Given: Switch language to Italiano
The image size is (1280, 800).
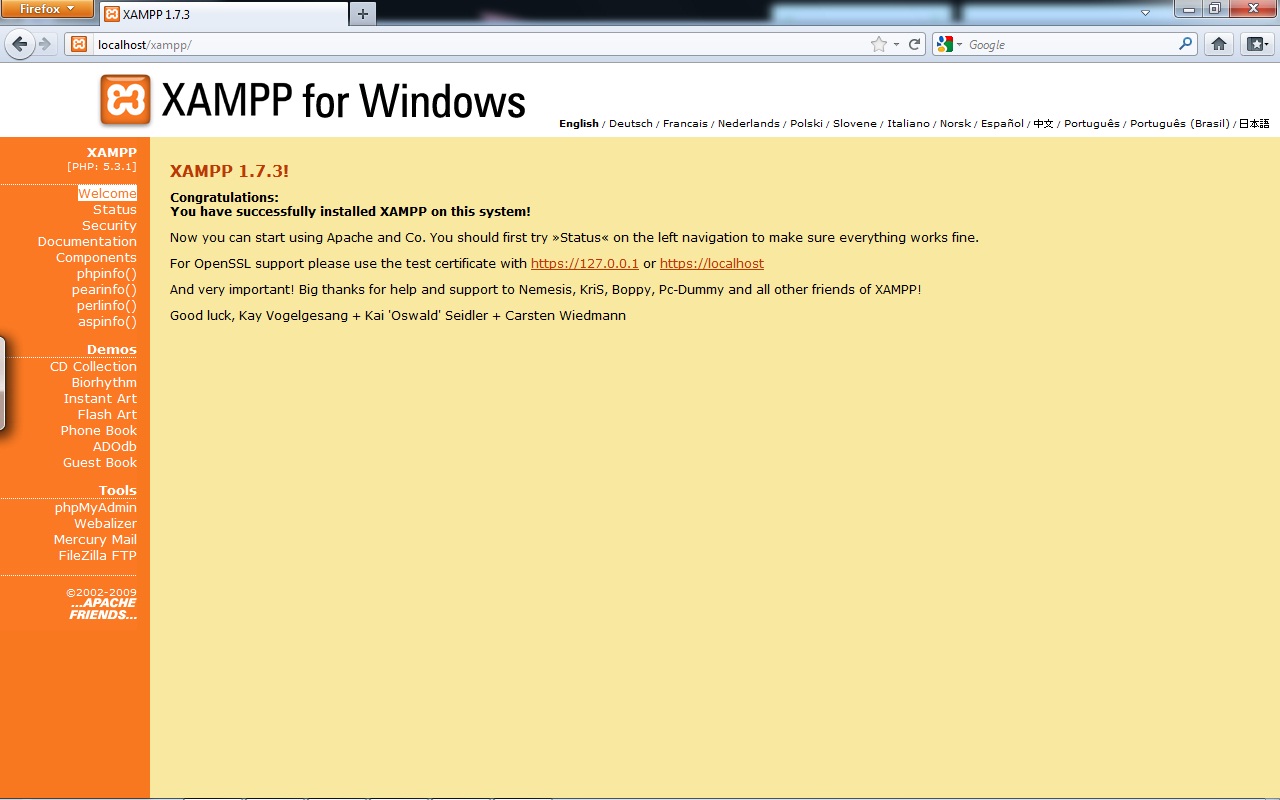Looking at the screenshot, I should (x=909, y=124).
